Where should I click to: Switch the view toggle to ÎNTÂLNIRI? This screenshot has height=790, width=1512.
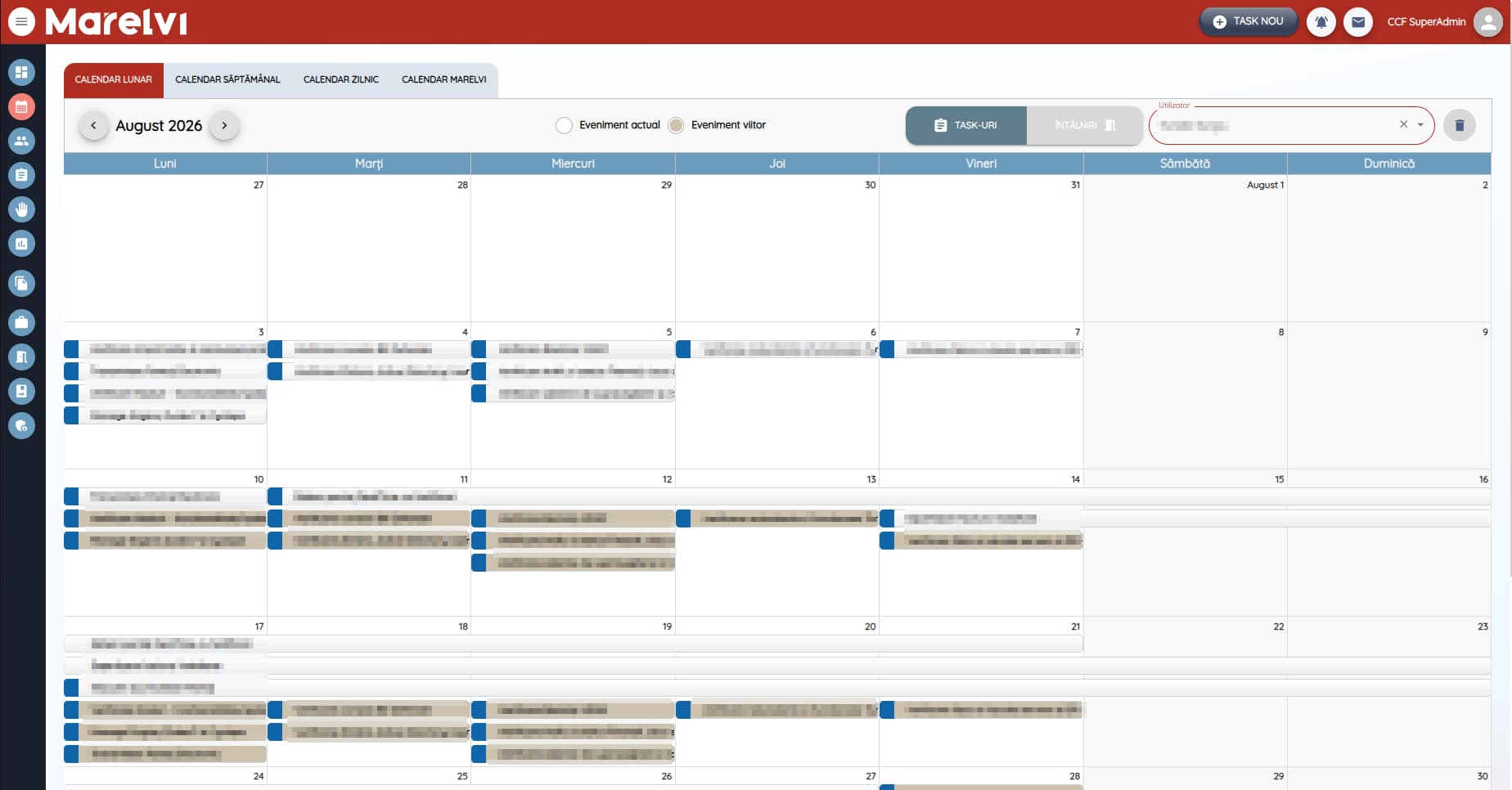click(x=1085, y=125)
